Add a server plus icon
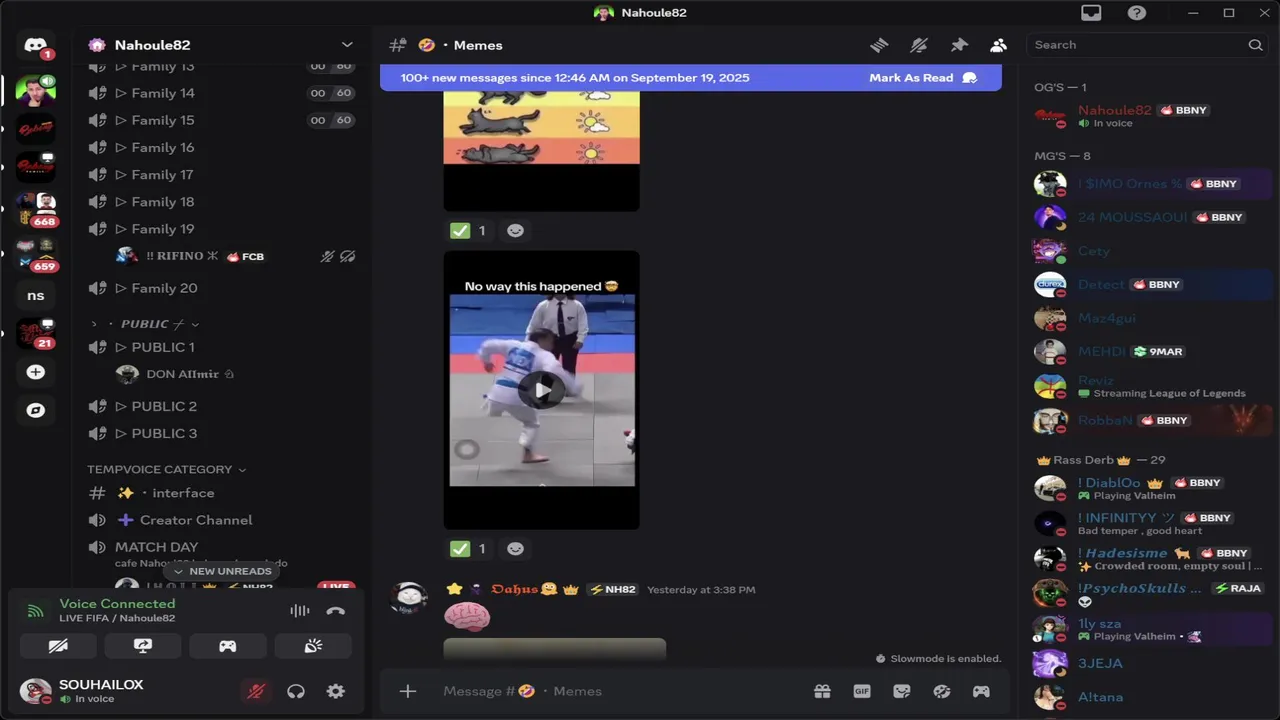This screenshot has width=1280, height=720. [36, 372]
